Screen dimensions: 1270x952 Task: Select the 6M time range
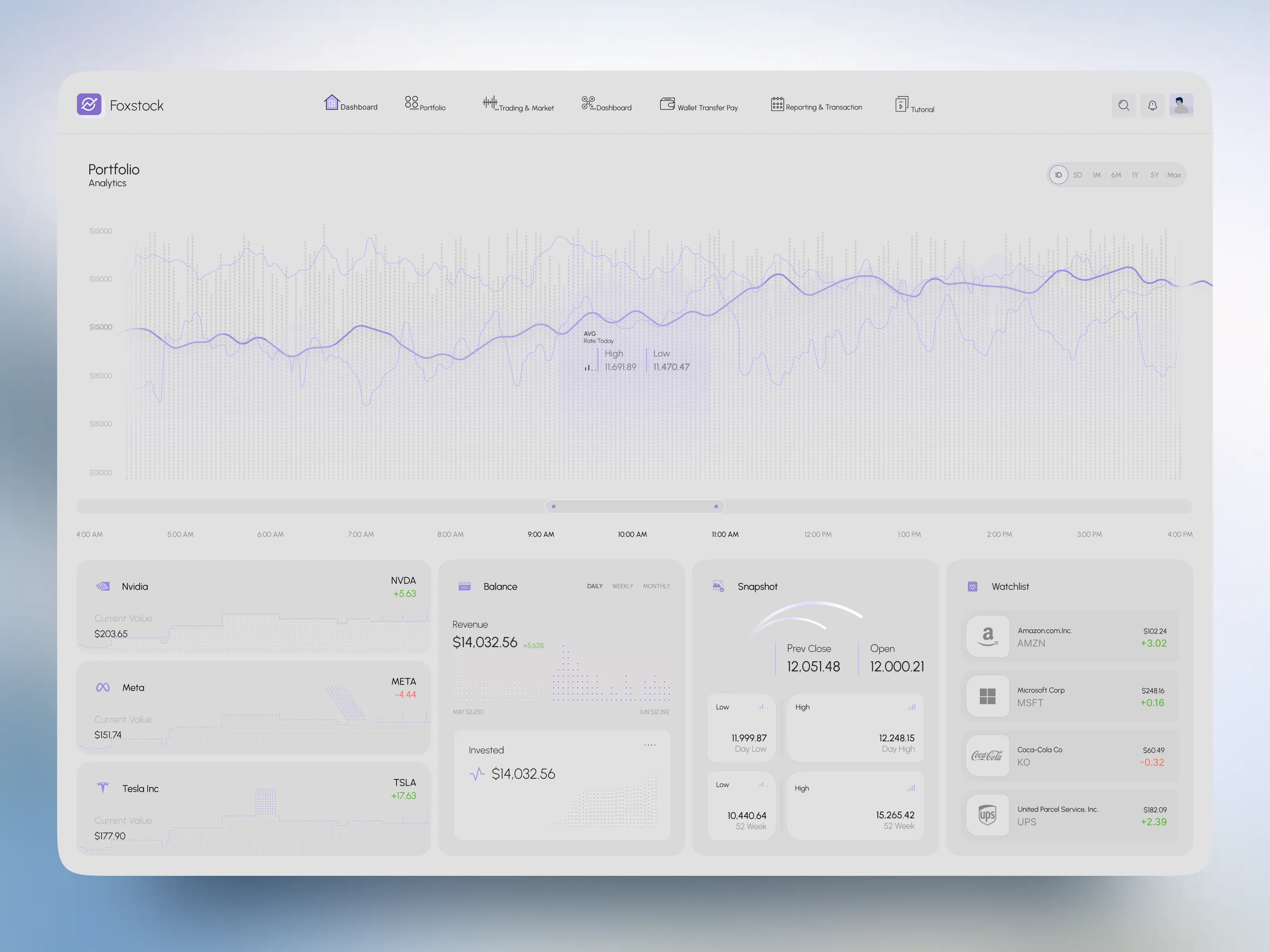click(1116, 175)
